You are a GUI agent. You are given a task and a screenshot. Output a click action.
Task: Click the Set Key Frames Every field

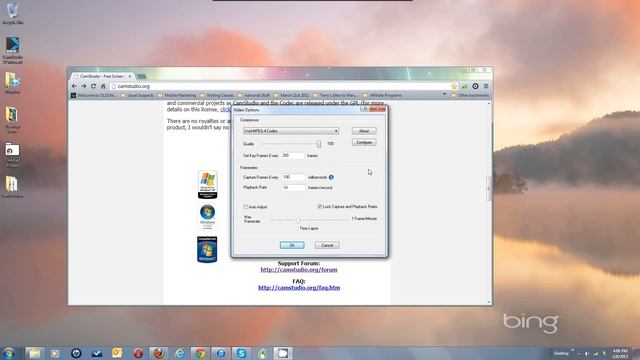pyautogui.click(x=293, y=156)
